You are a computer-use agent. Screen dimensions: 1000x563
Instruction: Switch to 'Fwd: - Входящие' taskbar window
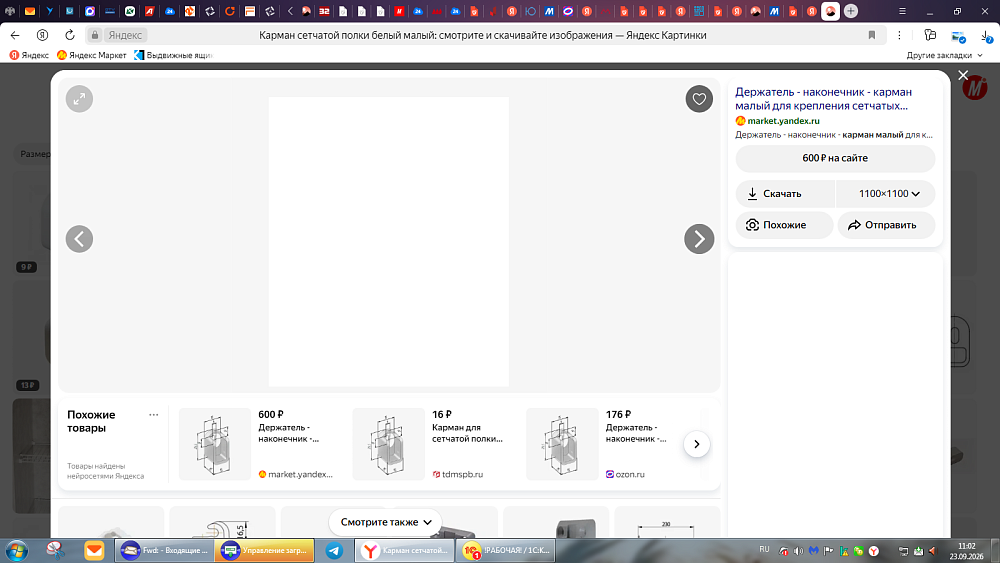[164, 551]
